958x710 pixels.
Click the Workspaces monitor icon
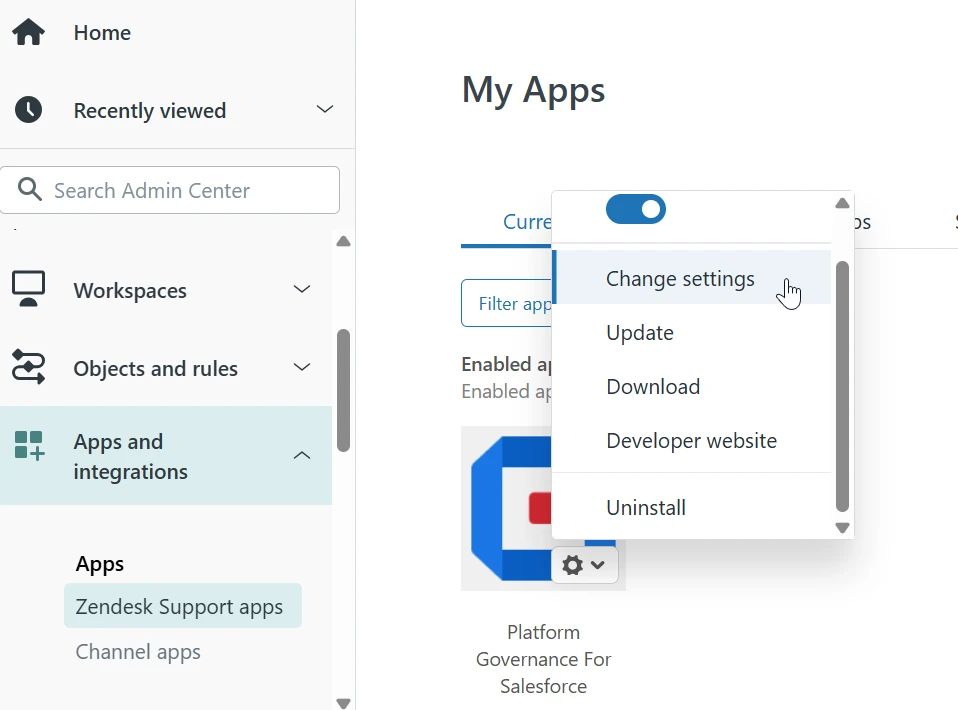point(28,290)
